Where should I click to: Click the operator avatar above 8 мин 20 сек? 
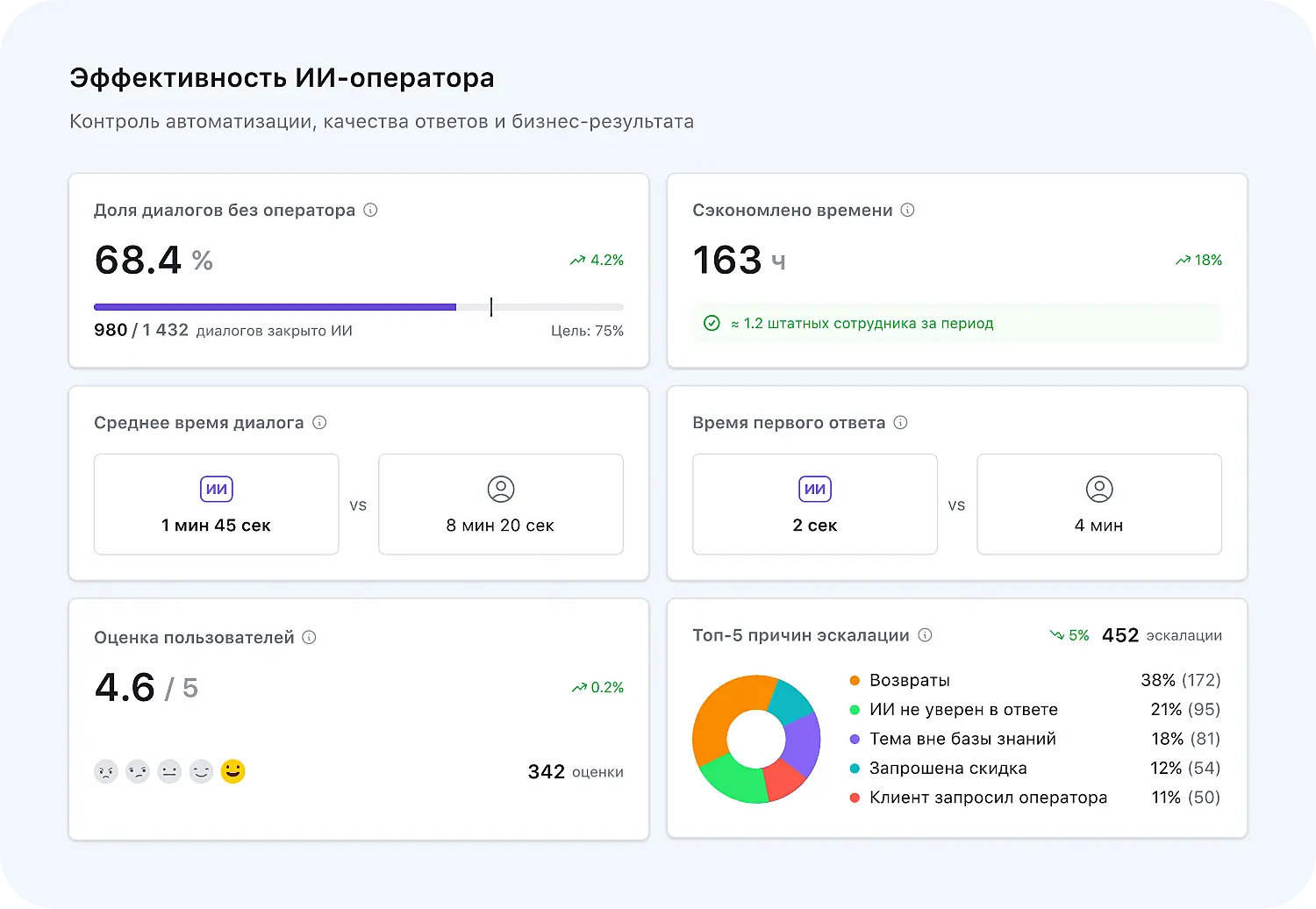(x=501, y=489)
